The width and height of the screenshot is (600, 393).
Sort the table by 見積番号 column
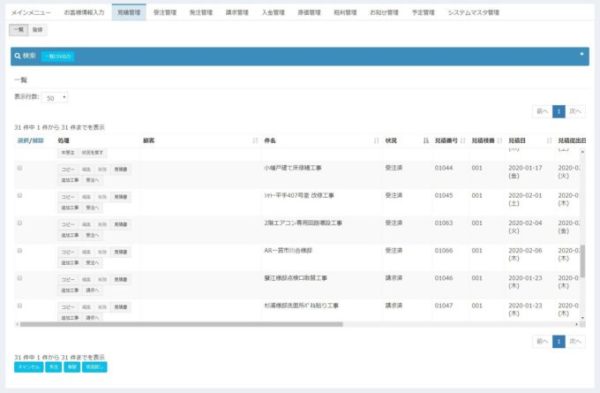[x=450, y=140]
